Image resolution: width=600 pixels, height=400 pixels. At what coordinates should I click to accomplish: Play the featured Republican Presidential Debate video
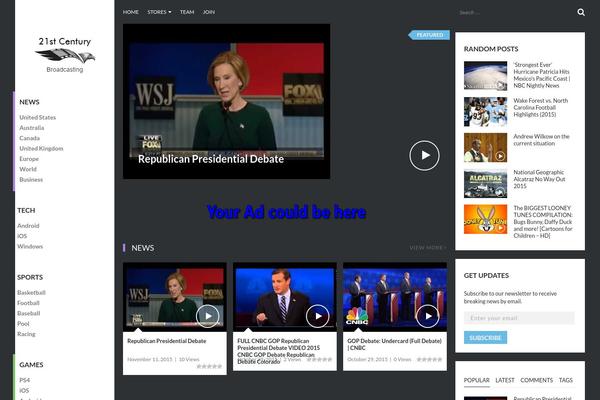424,155
